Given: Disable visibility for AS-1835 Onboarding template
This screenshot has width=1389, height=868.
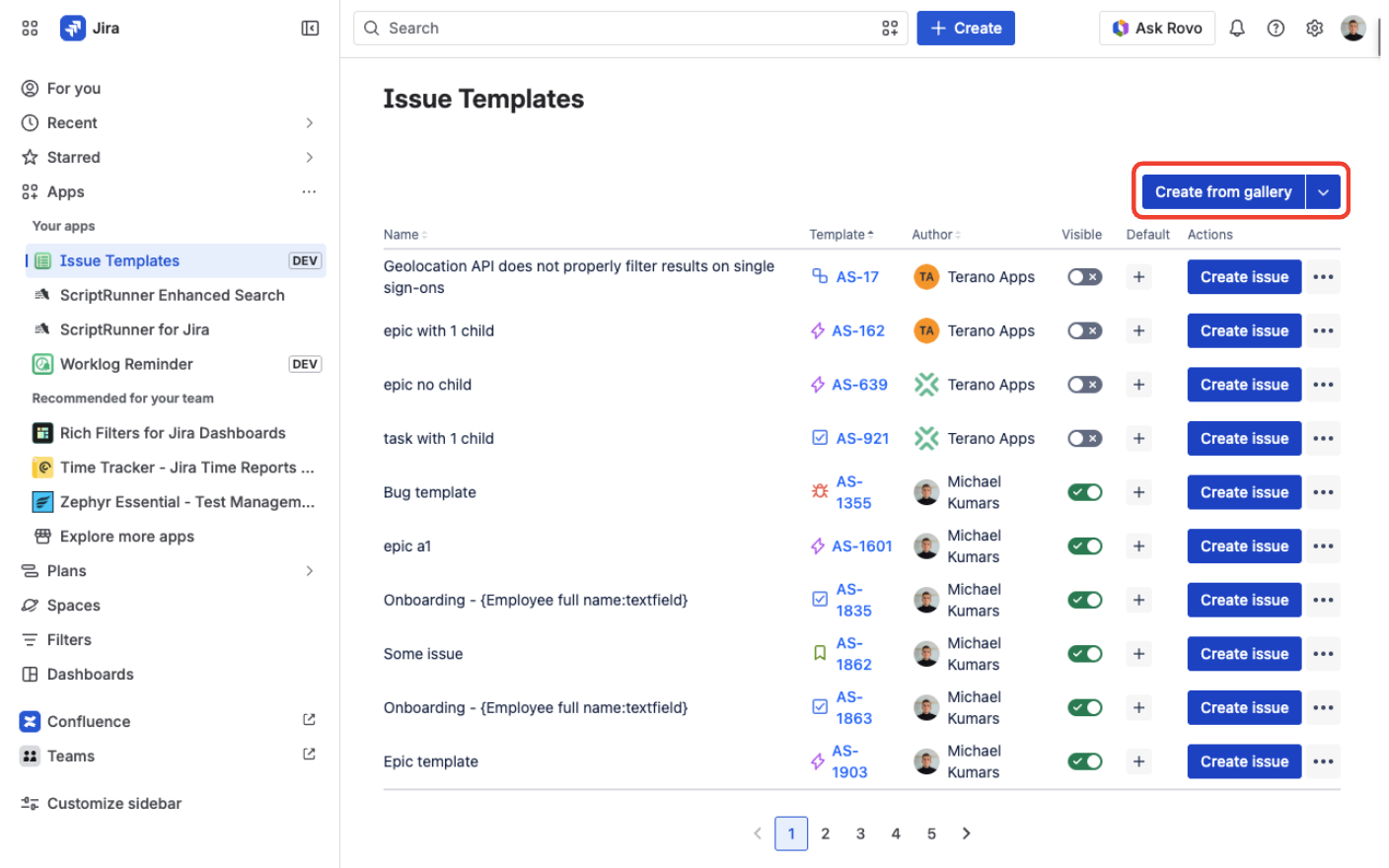Looking at the screenshot, I should point(1084,600).
